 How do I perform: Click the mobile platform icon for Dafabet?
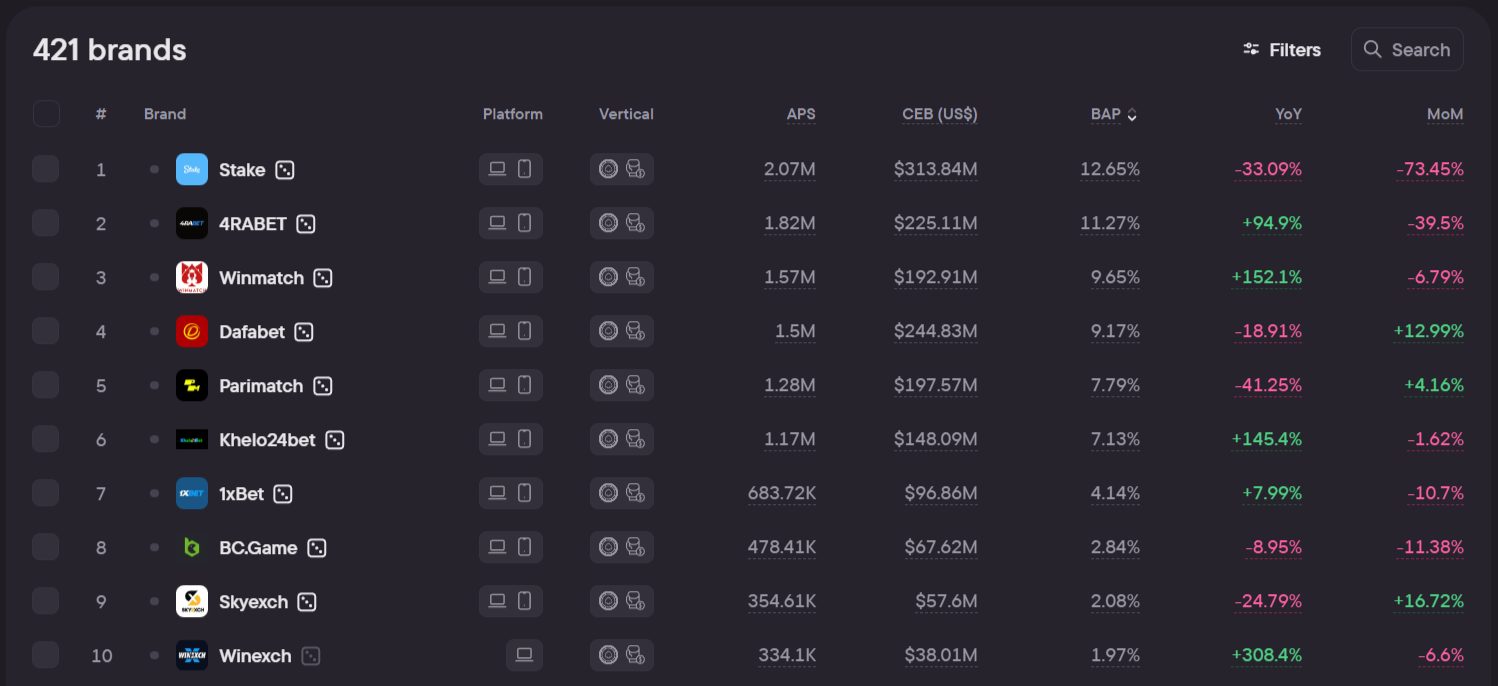(524, 331)
